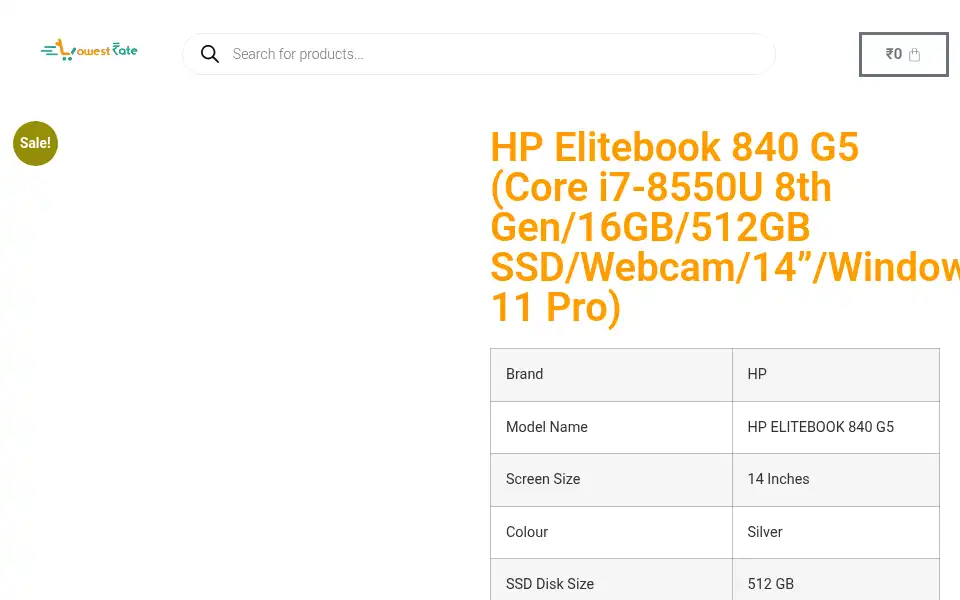This screenshot has width=960, height=600.
Task: Click the Sale! badge
Action: [36, 143]
